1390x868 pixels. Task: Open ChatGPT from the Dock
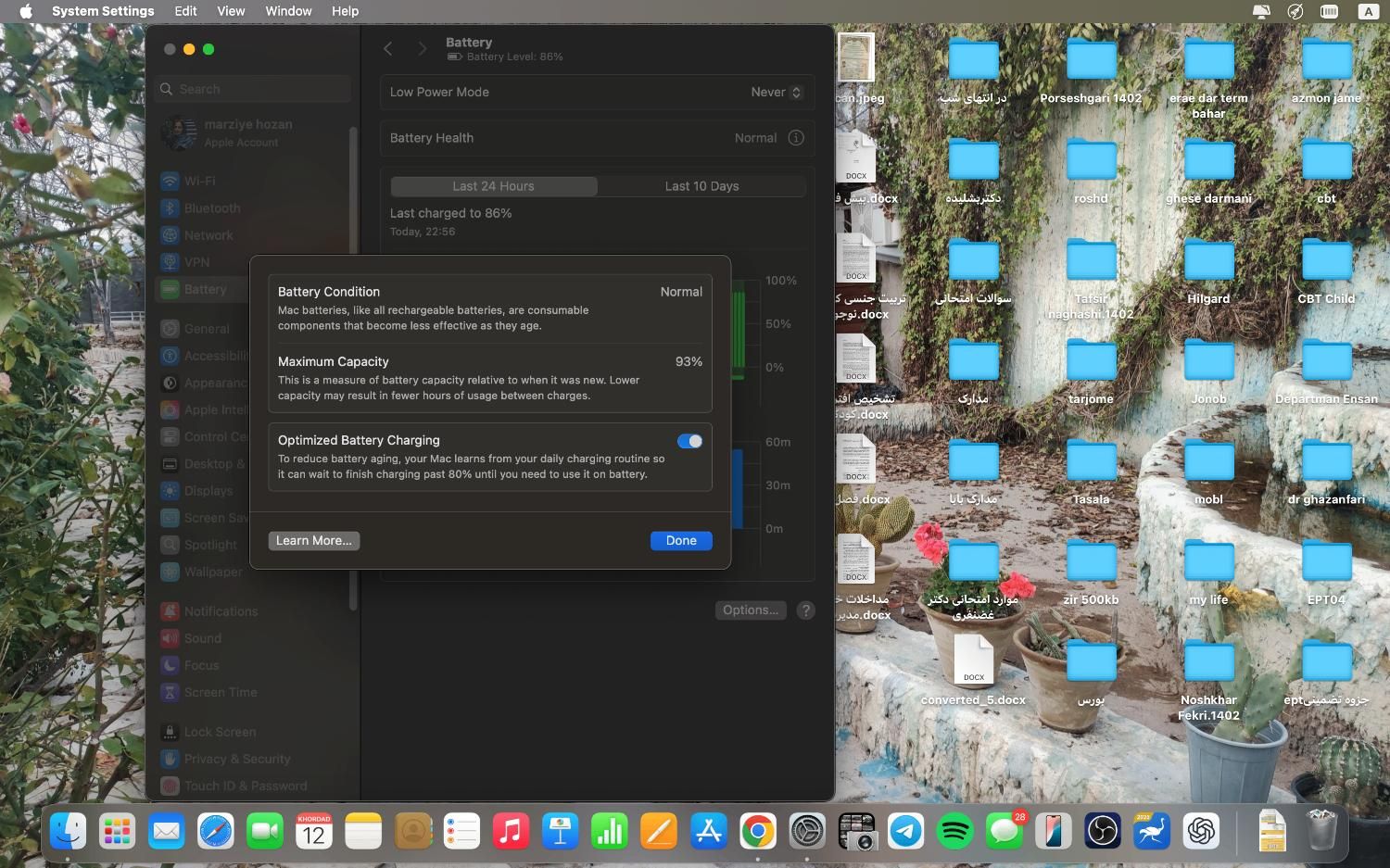coord(1201,831)
